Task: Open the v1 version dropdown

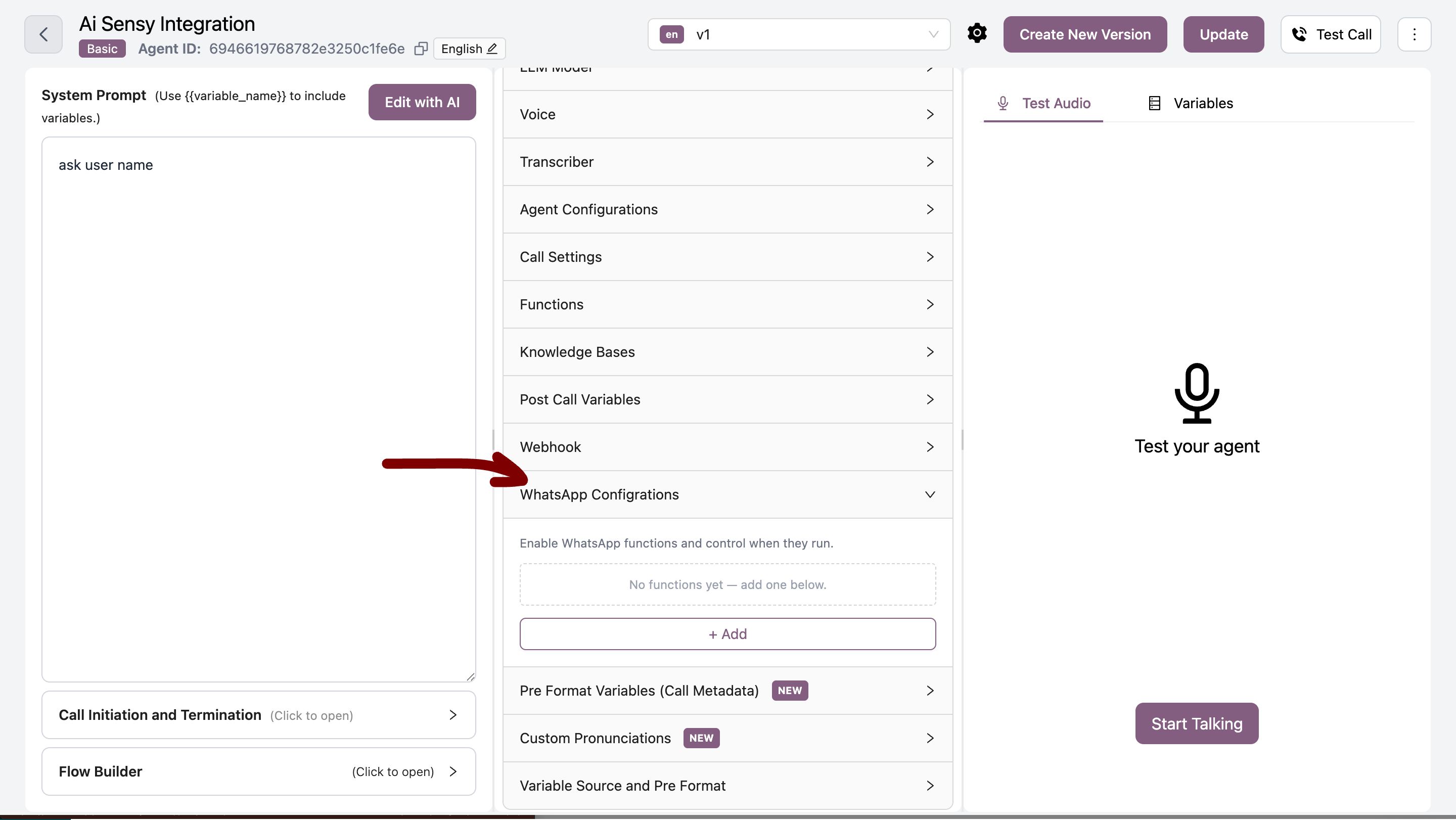Action: [x=933, y=34]
